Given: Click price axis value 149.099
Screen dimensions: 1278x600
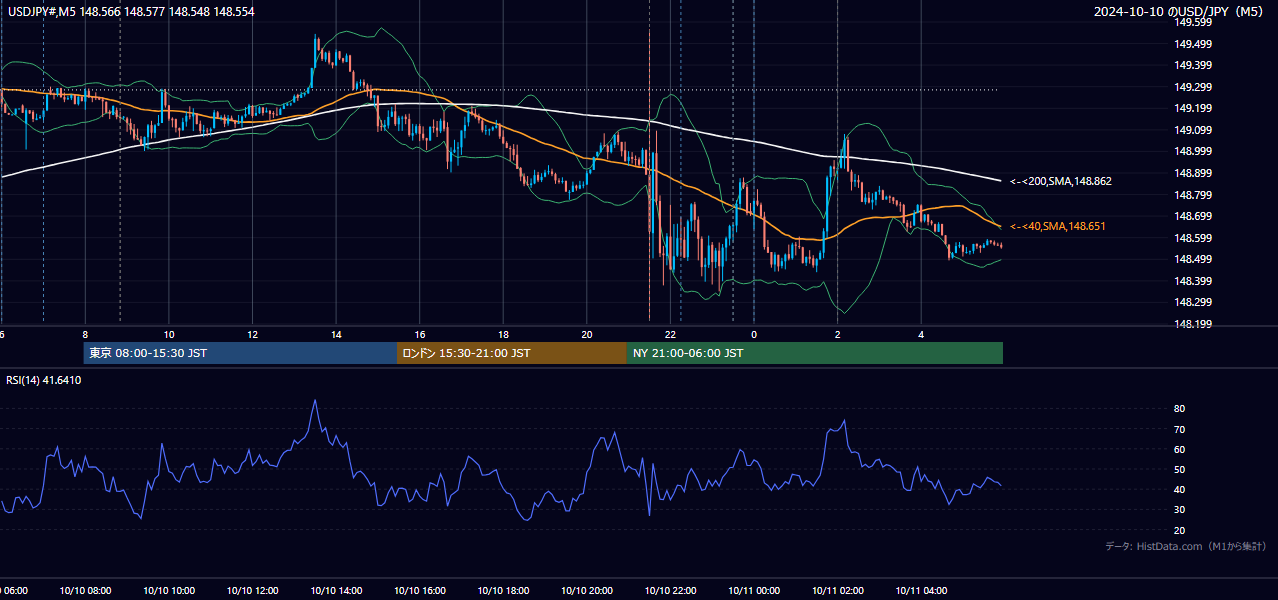Looking at the screenshot, I should [x=1193, y=130].
